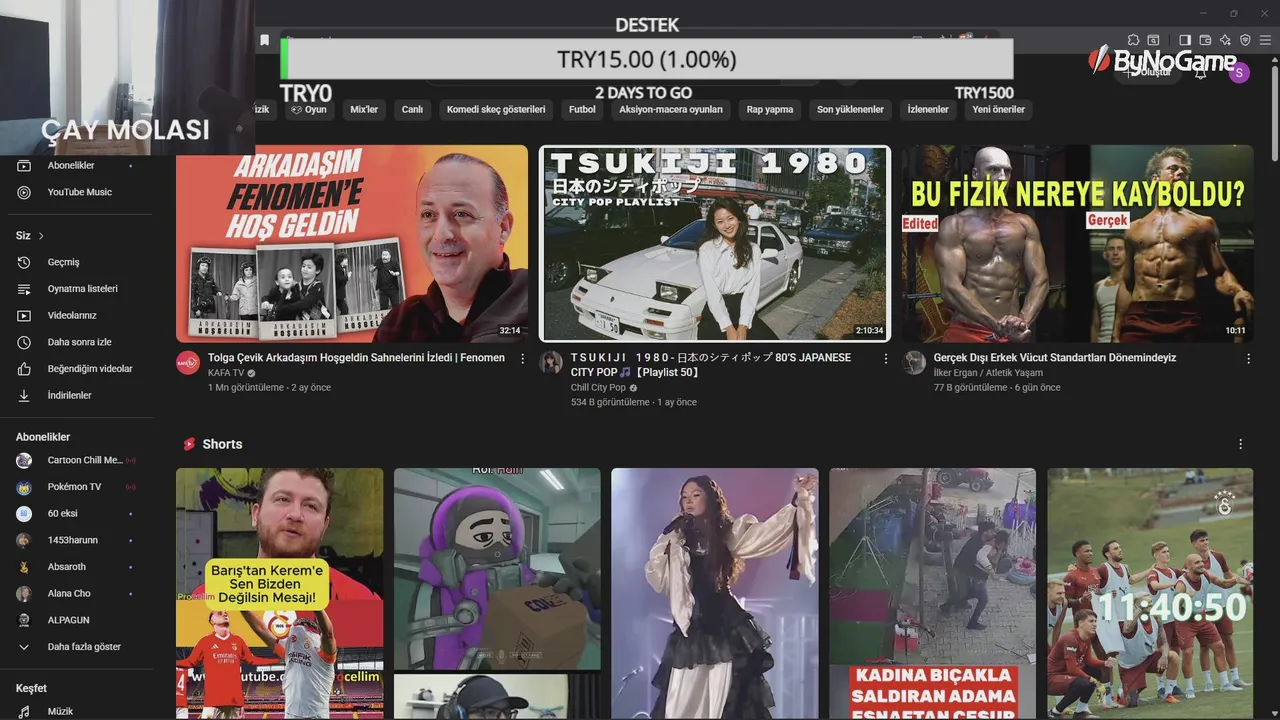Screen dimensions: 1280x720
Task: Open the 11:40:50 football team Short
Action: 1150,594
